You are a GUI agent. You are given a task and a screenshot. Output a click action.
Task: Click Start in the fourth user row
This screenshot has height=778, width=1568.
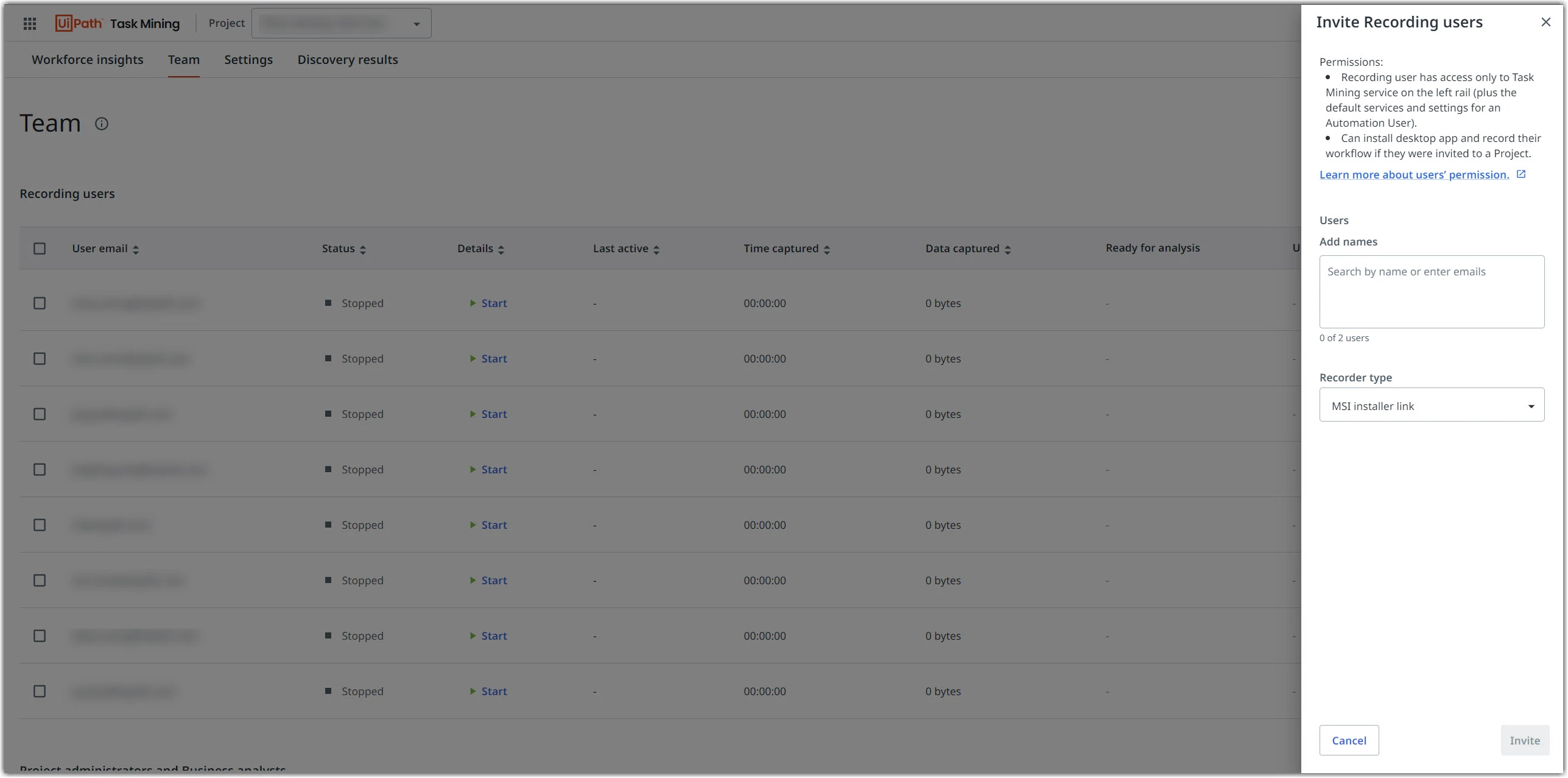488,470
